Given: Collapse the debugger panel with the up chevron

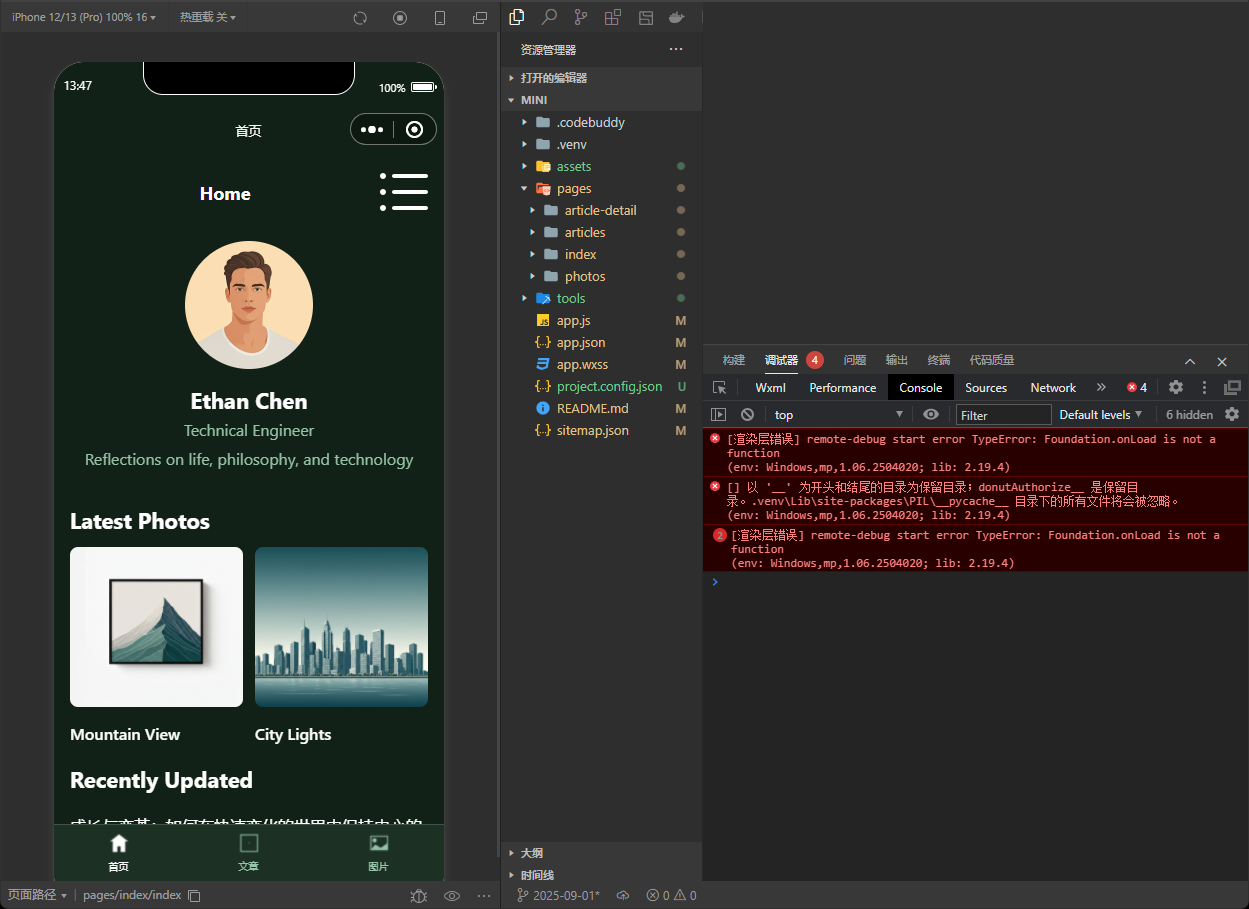Looking at the screenshot, I should click(x=1190, y=361).
